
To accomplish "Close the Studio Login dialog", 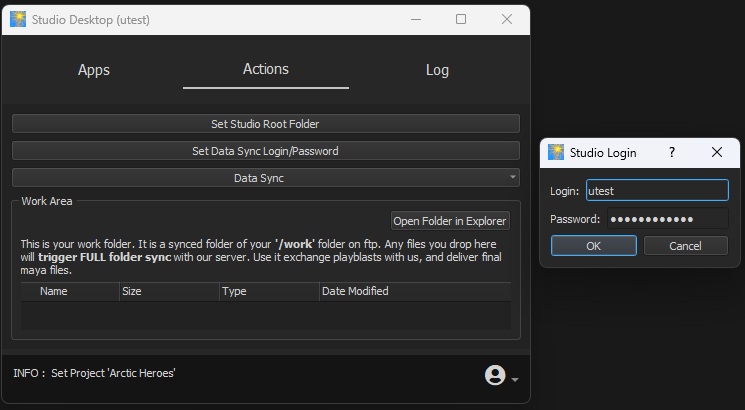I will pyautogui.click(x=716, y=153).
